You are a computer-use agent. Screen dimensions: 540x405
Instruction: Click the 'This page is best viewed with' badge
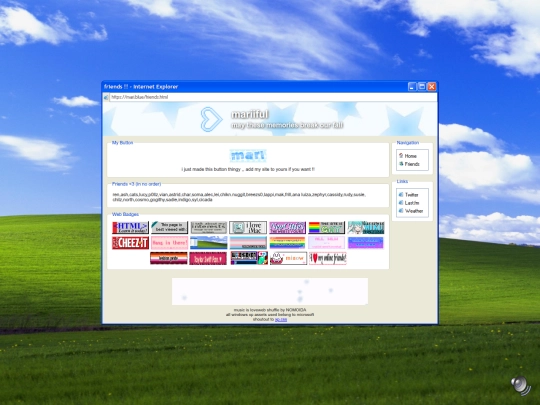169,228
